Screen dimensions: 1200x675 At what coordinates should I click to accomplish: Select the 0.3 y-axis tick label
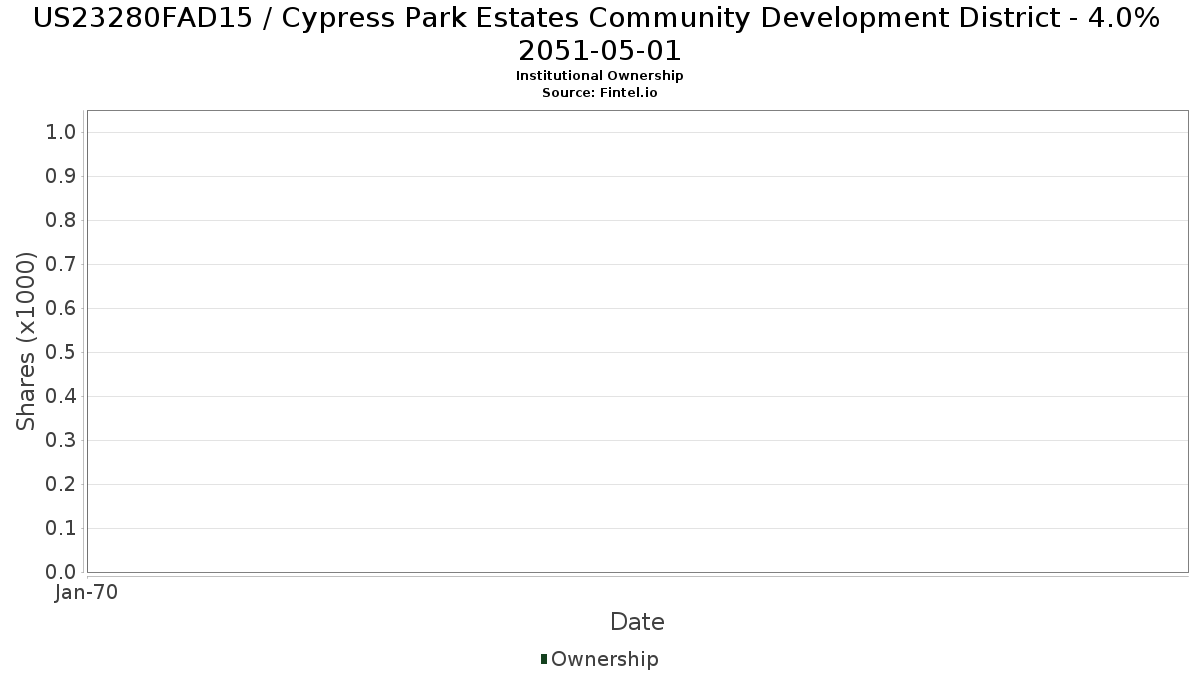[x=61, y=441]
